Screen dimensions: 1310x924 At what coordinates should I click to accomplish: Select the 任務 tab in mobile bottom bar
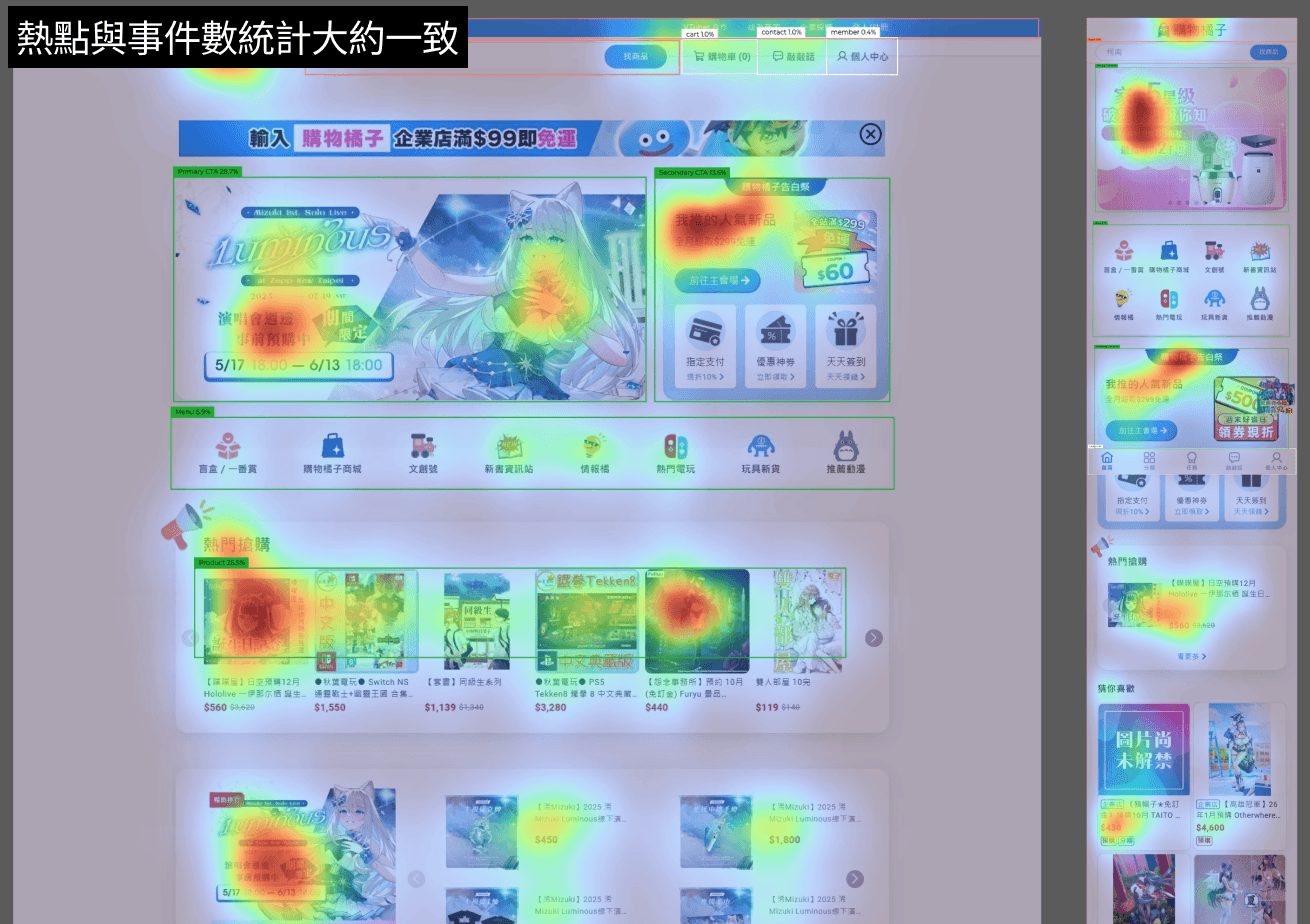pyautogui.click(x=1191, y=461)
